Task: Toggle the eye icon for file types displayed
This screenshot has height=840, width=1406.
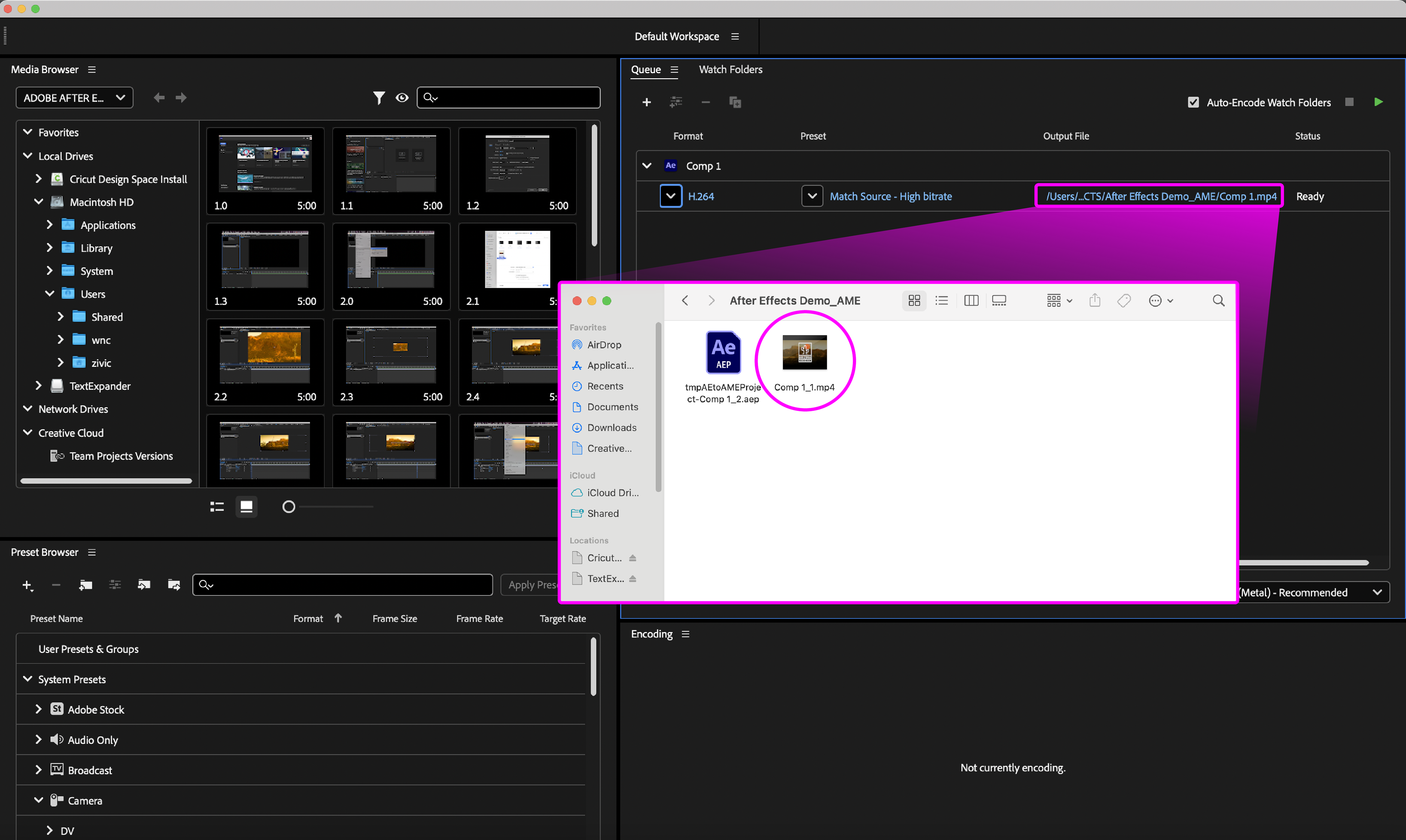Action: tap(402, 98)
